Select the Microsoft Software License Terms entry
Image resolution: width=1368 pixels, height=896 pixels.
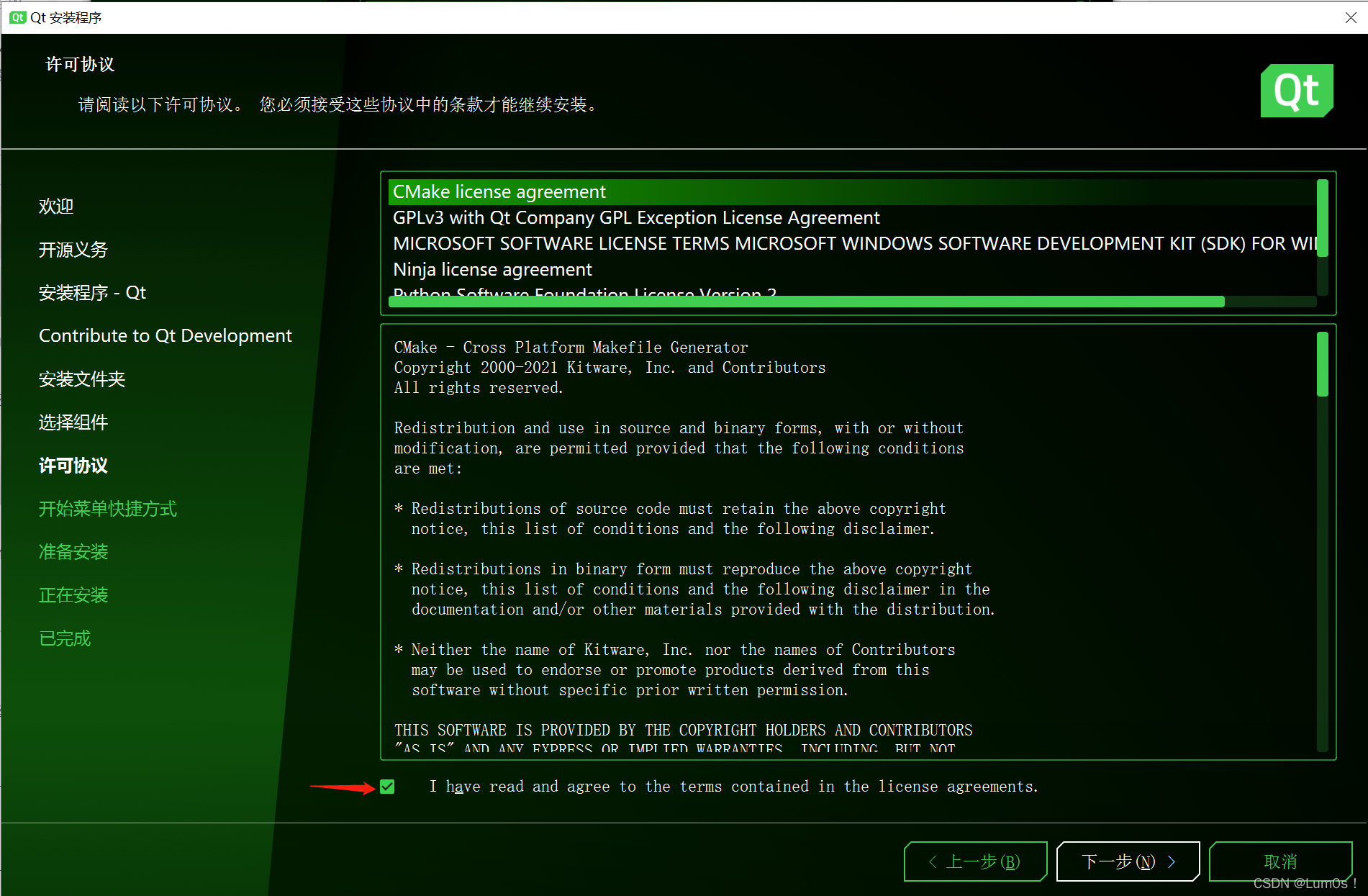(x=852, y=244)
